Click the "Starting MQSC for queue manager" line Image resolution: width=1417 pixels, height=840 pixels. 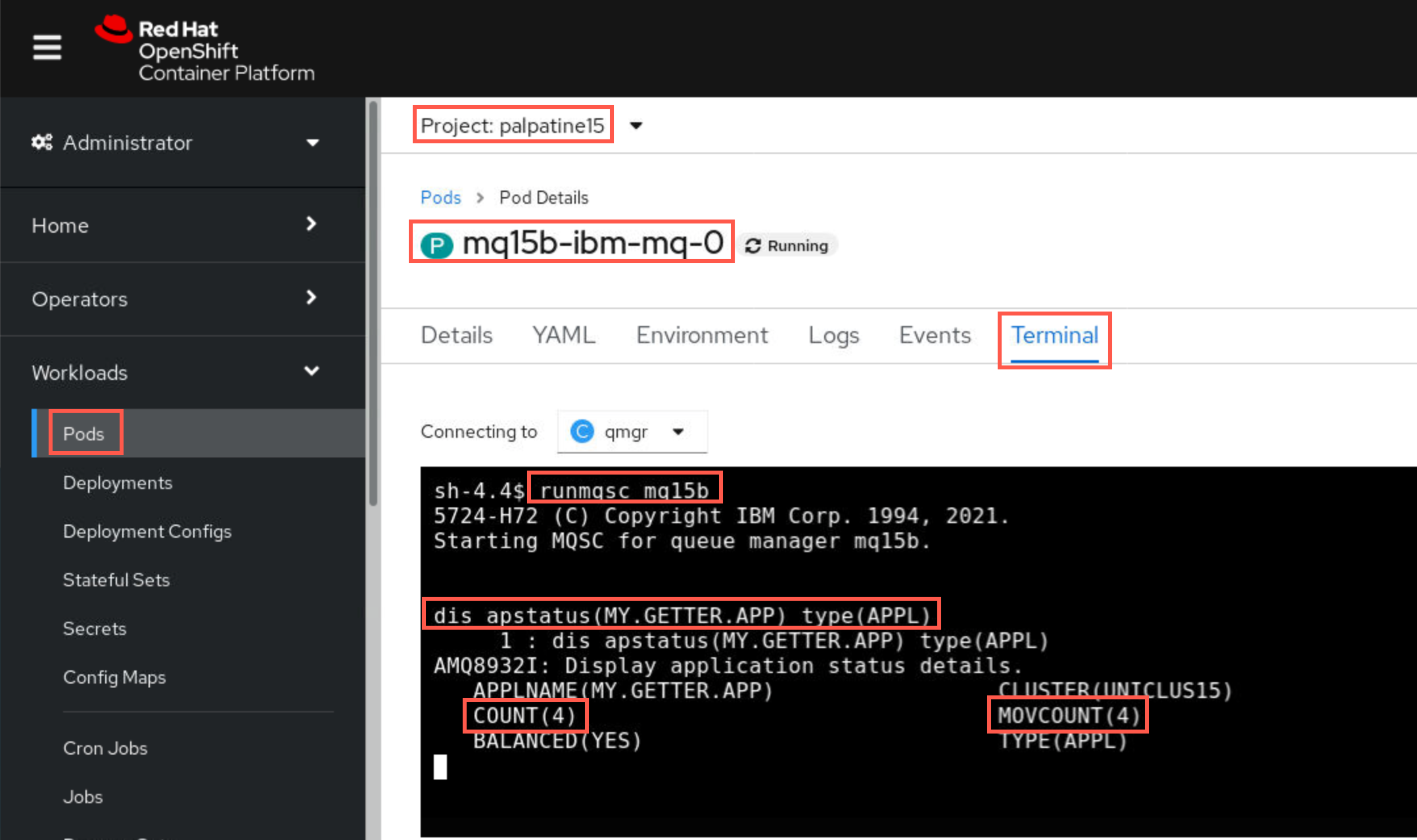pos(682,541)
